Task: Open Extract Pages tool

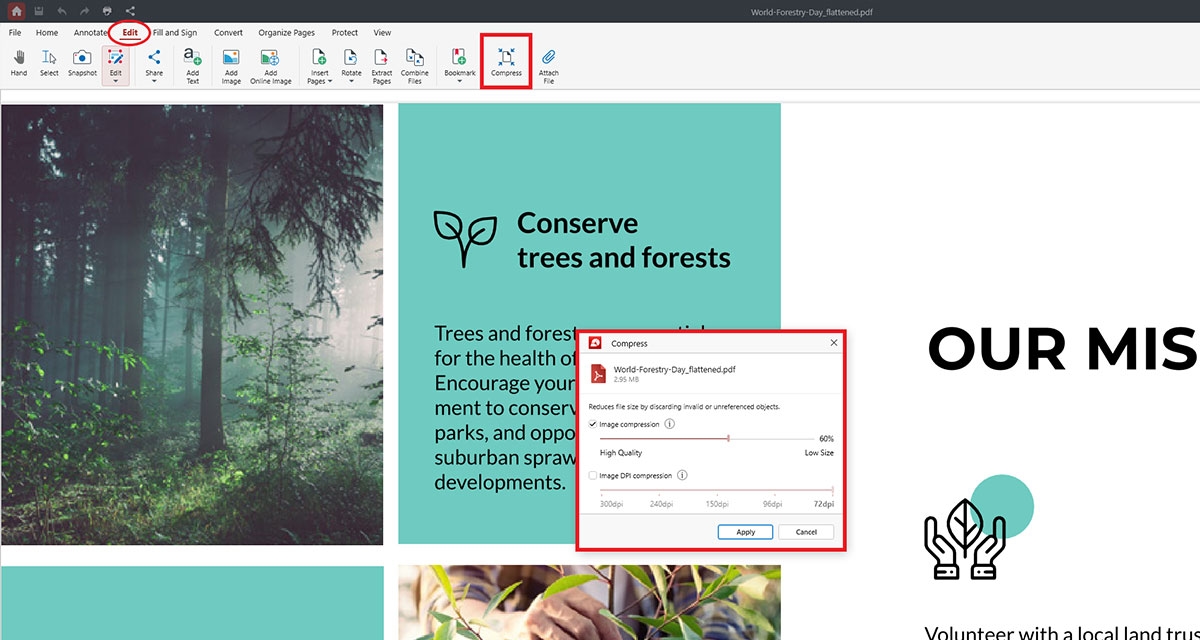Action: click(382, 66)
